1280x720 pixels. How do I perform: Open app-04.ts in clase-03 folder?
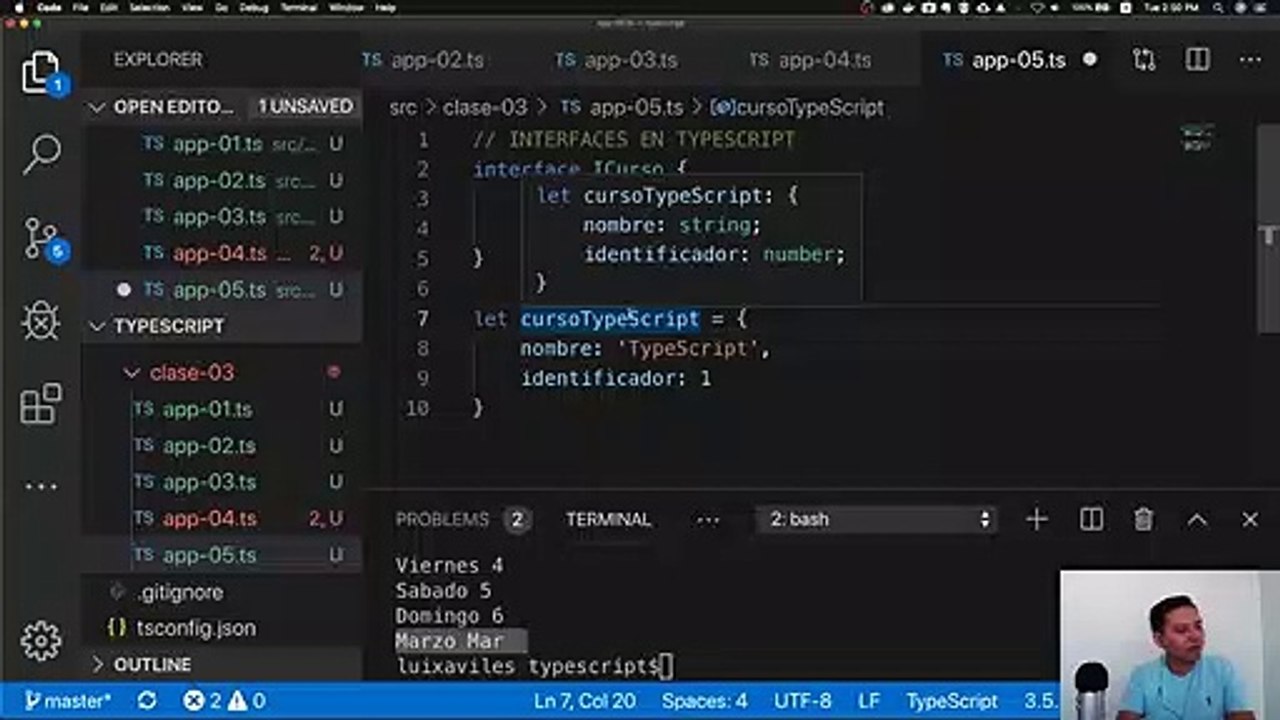(222, 518)
